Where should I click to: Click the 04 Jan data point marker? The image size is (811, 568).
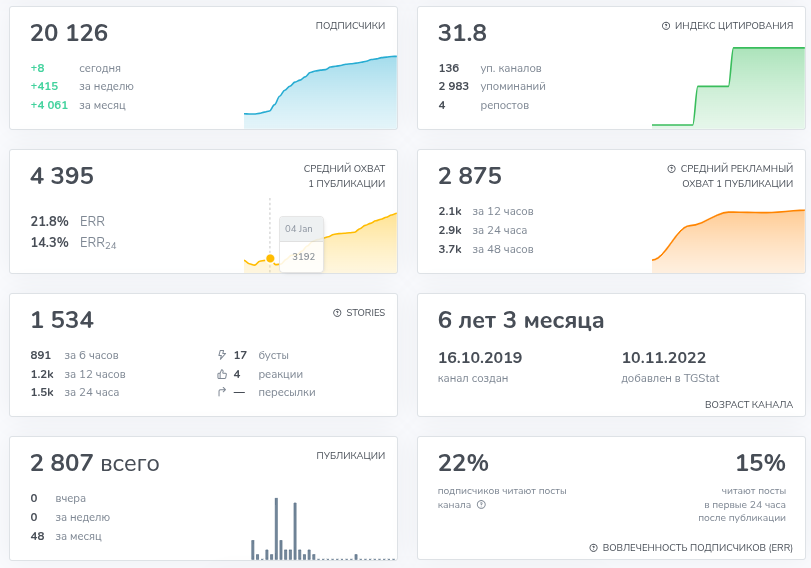click(x=270, y=258)
